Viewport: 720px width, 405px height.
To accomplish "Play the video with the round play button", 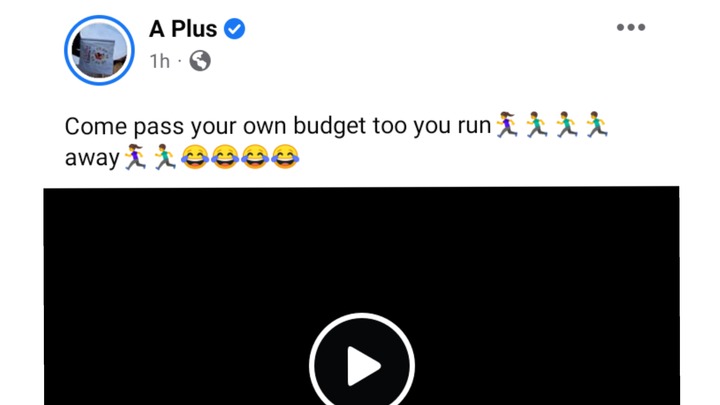I will tap(362, 364).
